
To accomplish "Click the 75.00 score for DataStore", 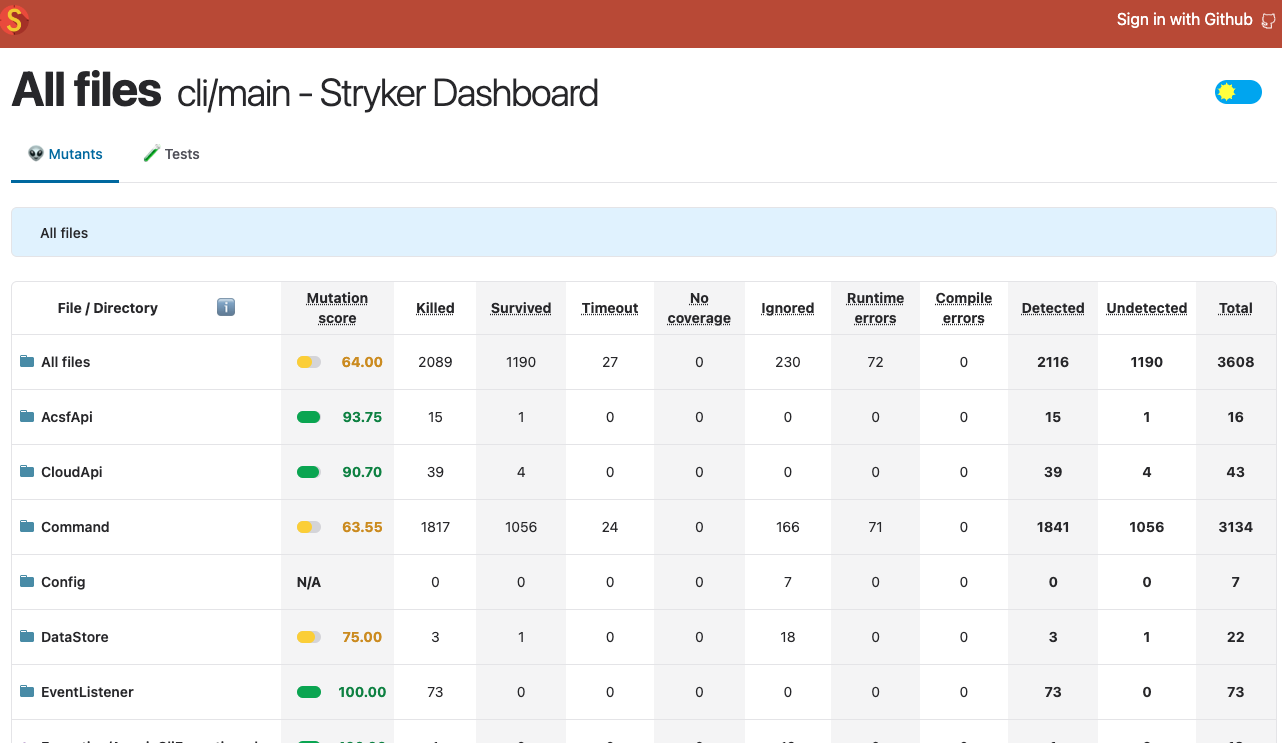I will click(x=362, y=637).
